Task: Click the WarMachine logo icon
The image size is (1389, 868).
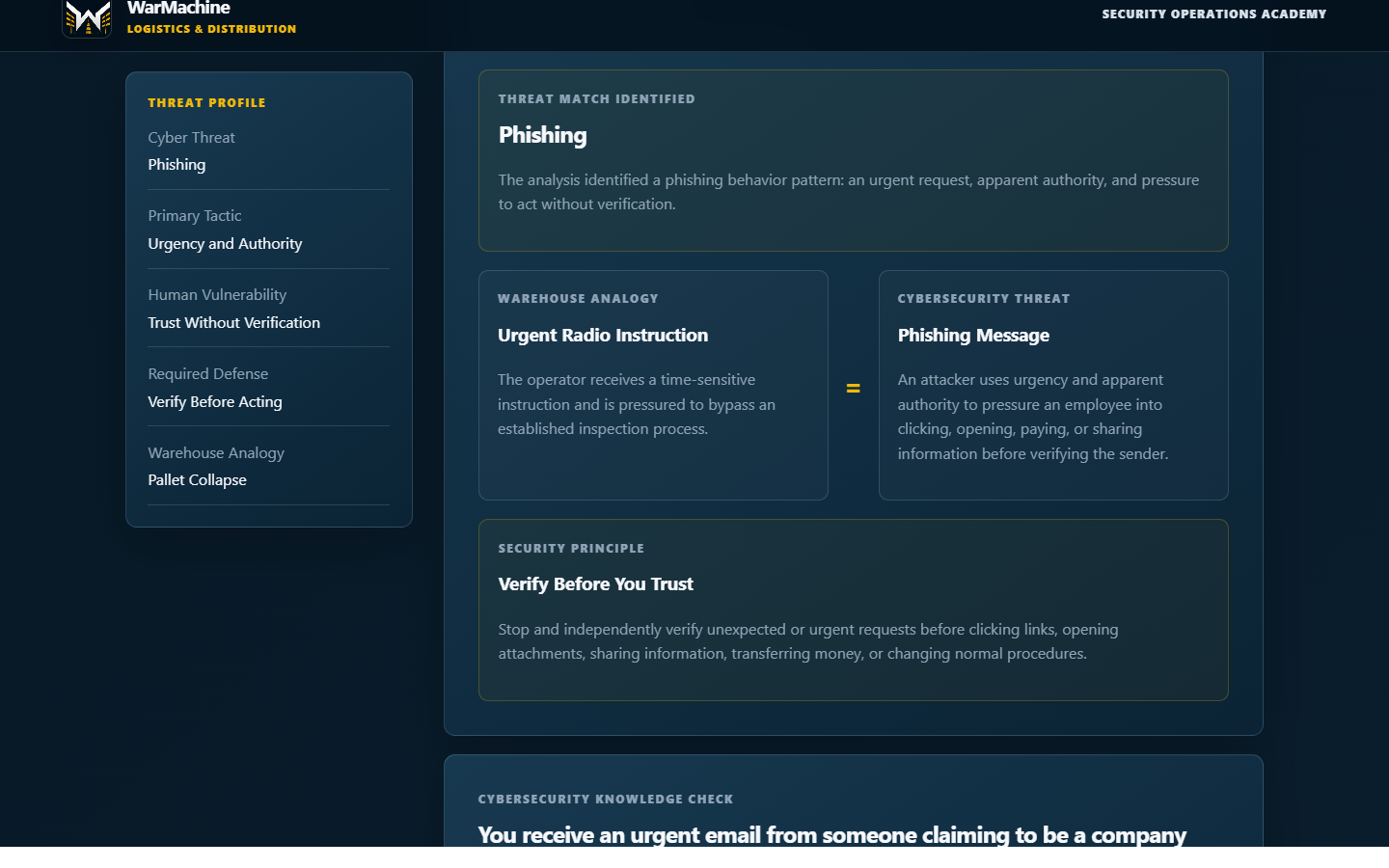Action: 87,18
